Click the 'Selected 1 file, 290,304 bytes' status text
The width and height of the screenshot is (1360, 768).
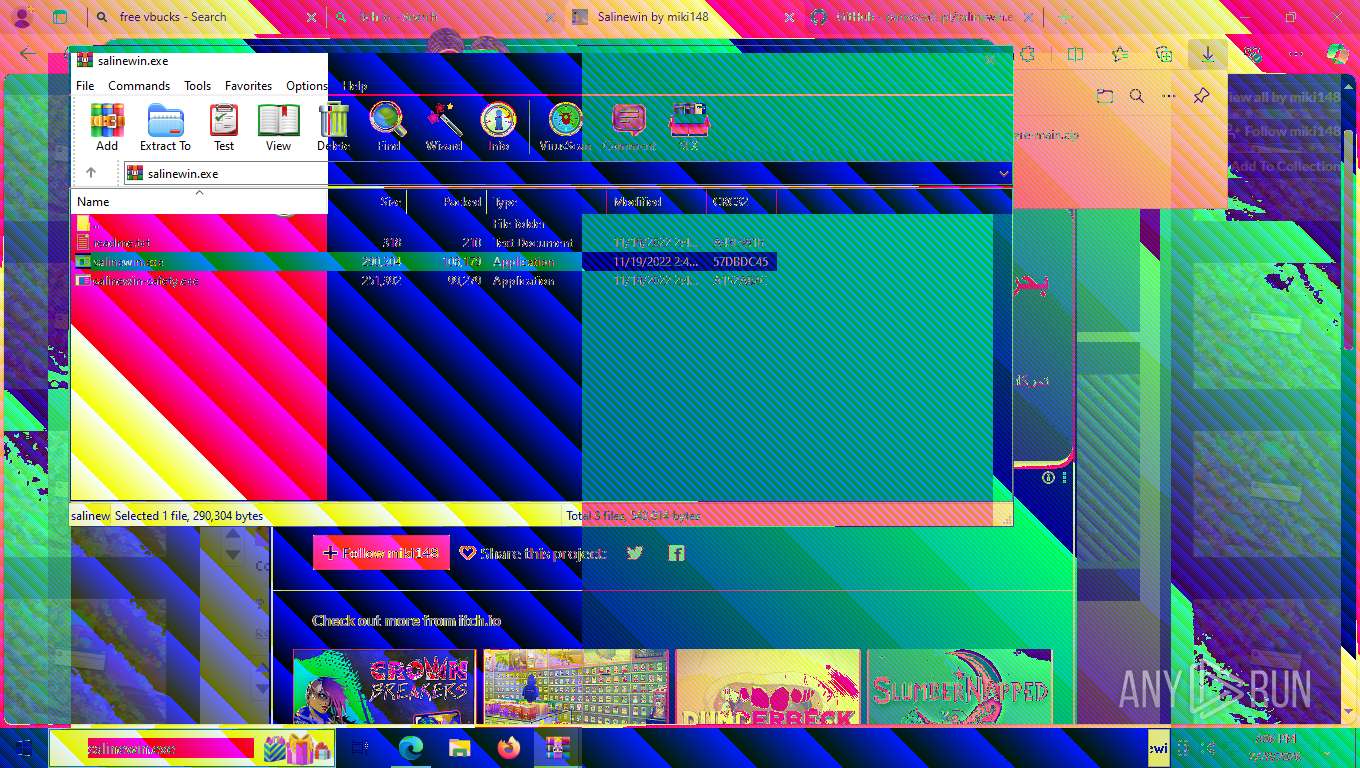(189, 516)
